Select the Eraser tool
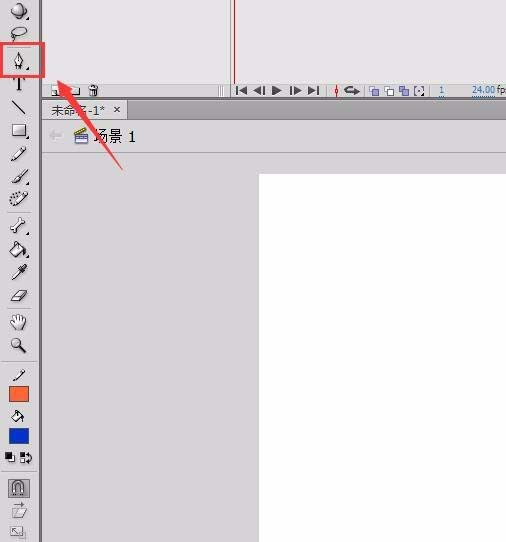Viewport: 506px width, 542px height. click(x=19, y=296)
